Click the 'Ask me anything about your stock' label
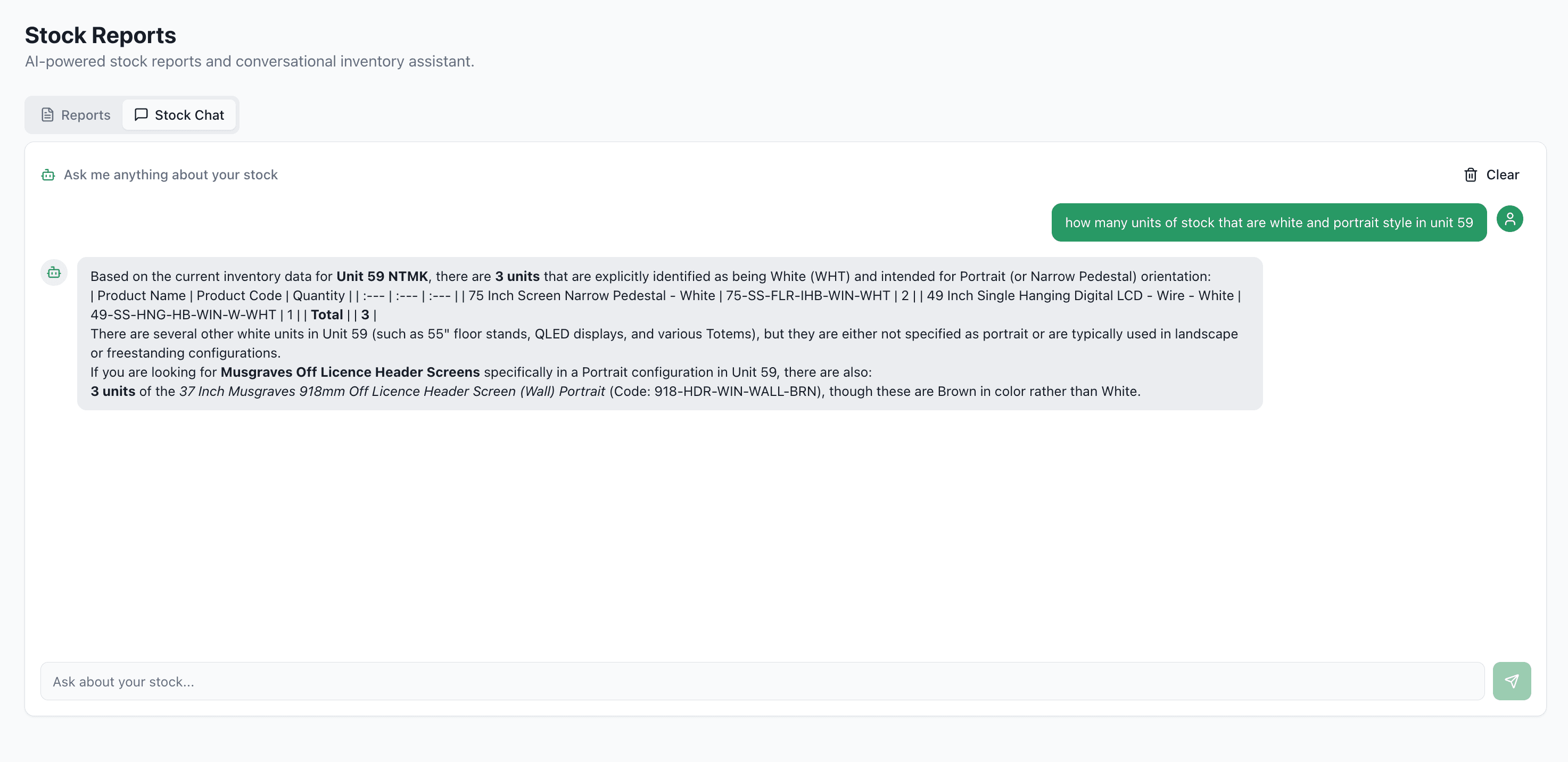Viewport: 1568px width, 762px height. point(170,175)
